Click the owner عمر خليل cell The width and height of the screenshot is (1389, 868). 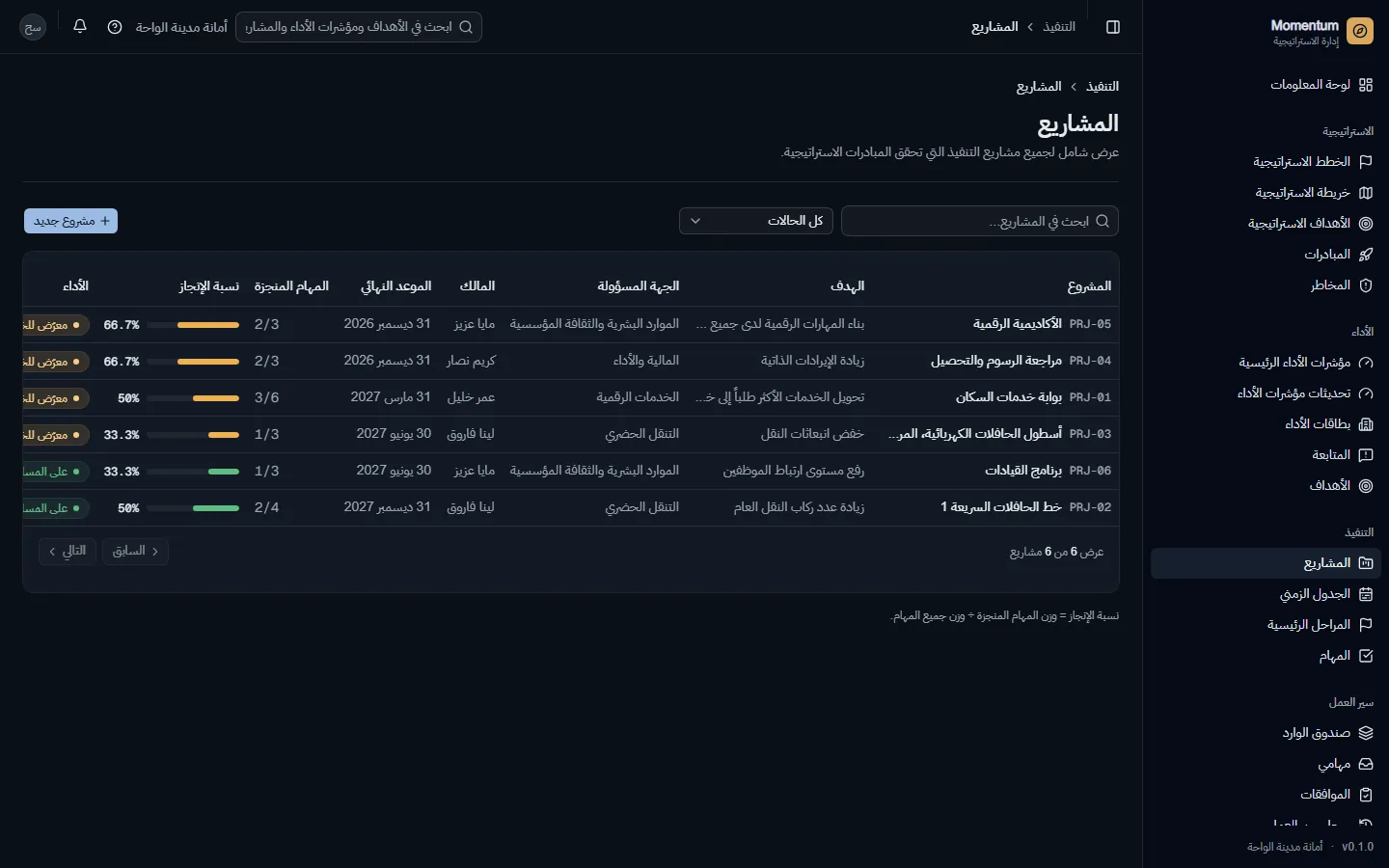pyautogui.click(x=471, y=397)
